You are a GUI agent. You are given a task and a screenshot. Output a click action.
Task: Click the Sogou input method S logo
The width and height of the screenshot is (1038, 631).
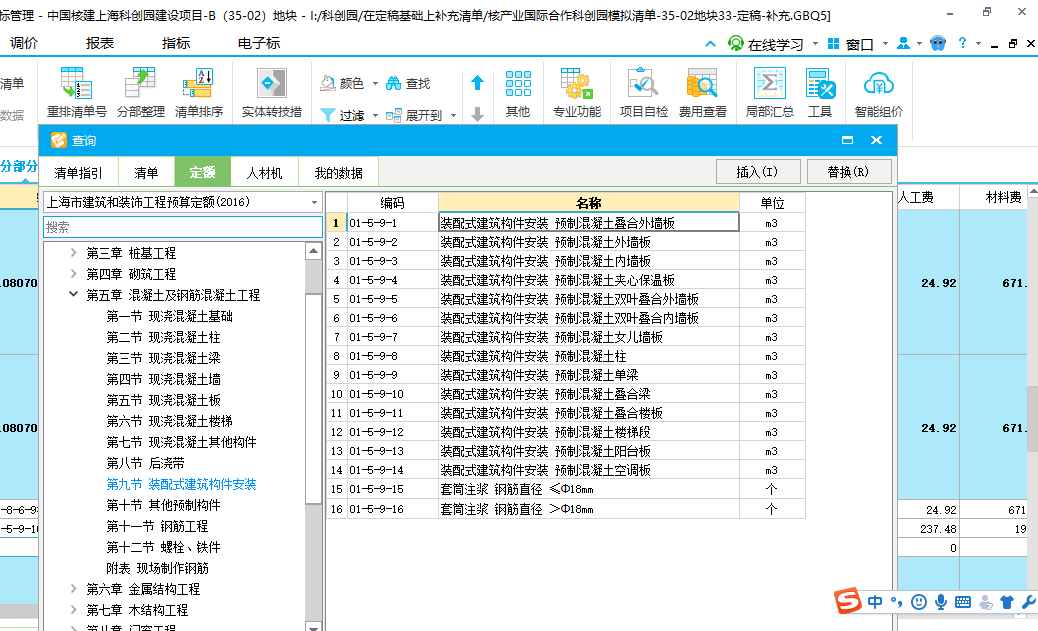coord(847,601)
